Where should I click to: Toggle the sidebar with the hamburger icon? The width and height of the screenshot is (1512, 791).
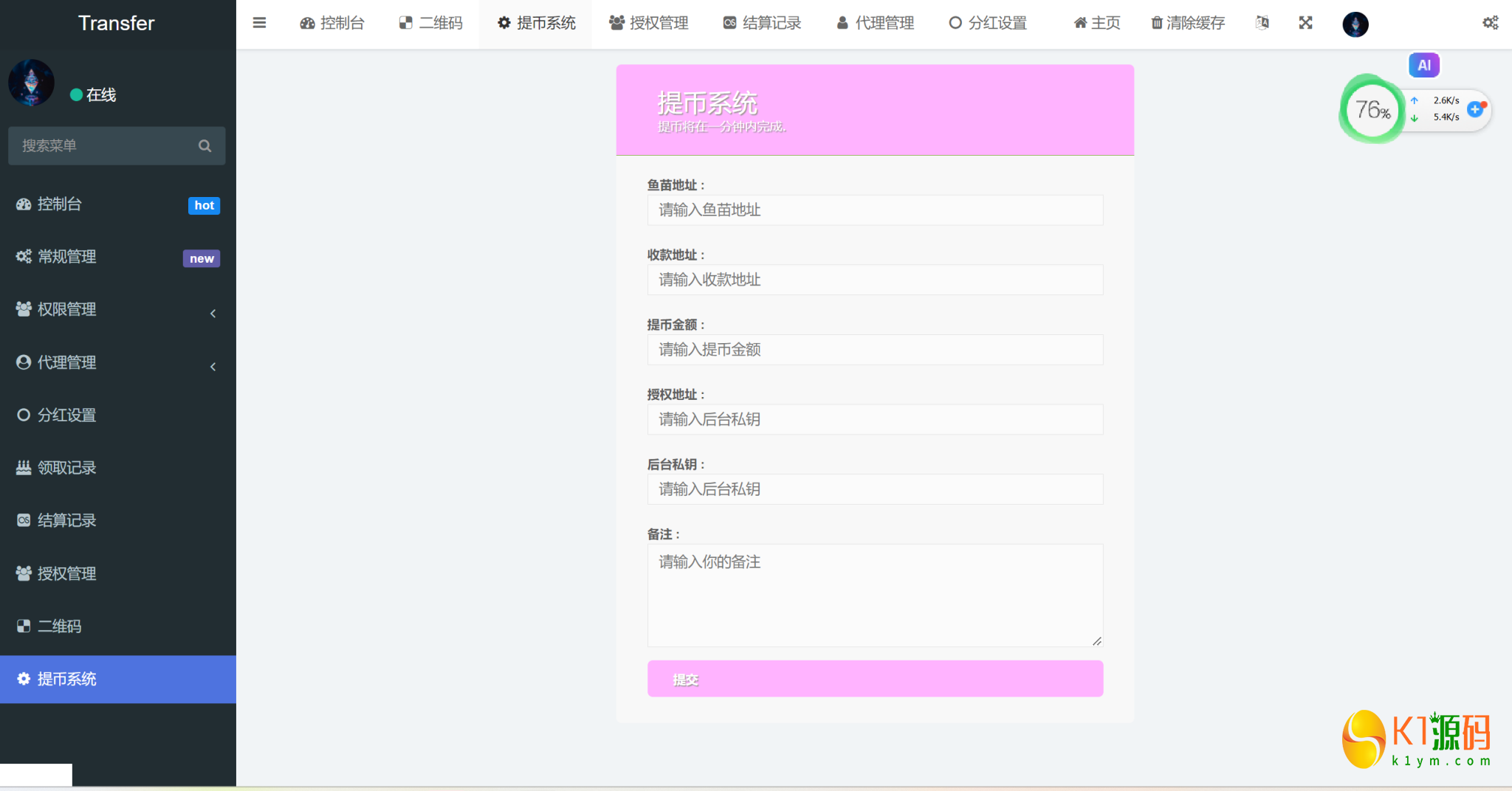pyautogui.click(x=259, y=23)
